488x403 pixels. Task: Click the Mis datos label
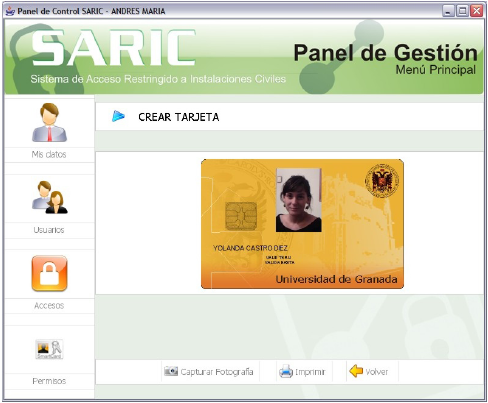click(x=49, y=154)
